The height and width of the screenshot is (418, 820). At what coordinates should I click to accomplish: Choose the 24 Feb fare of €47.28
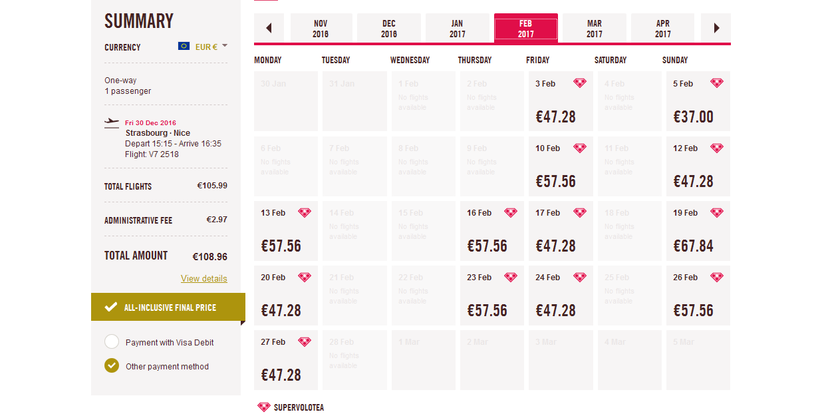tap(559, 297)
